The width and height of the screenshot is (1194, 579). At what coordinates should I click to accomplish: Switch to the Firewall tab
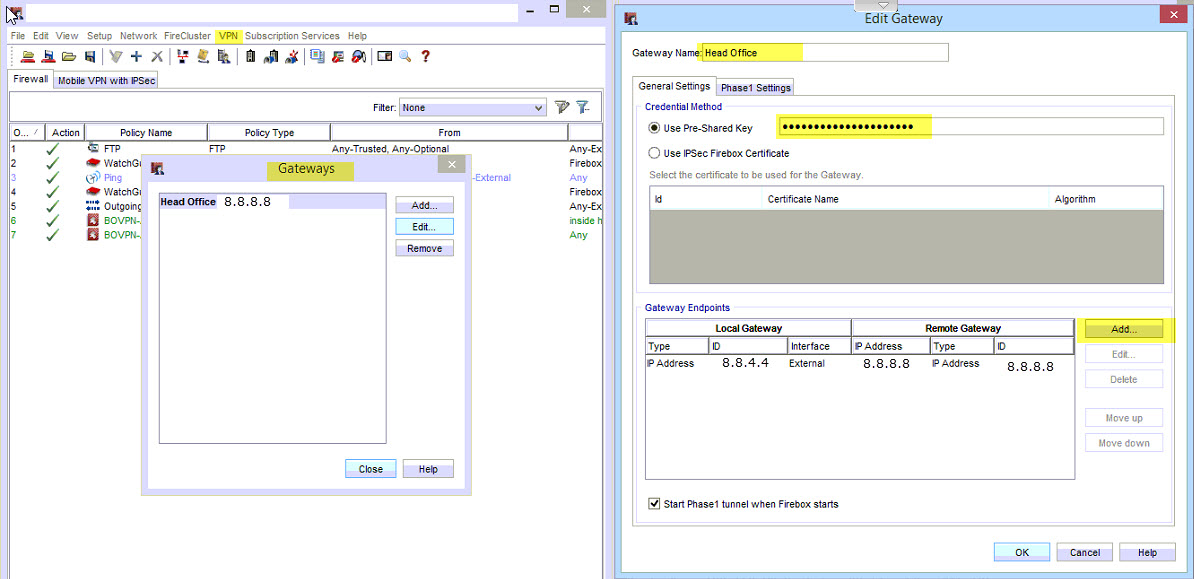tap(30, 79)
